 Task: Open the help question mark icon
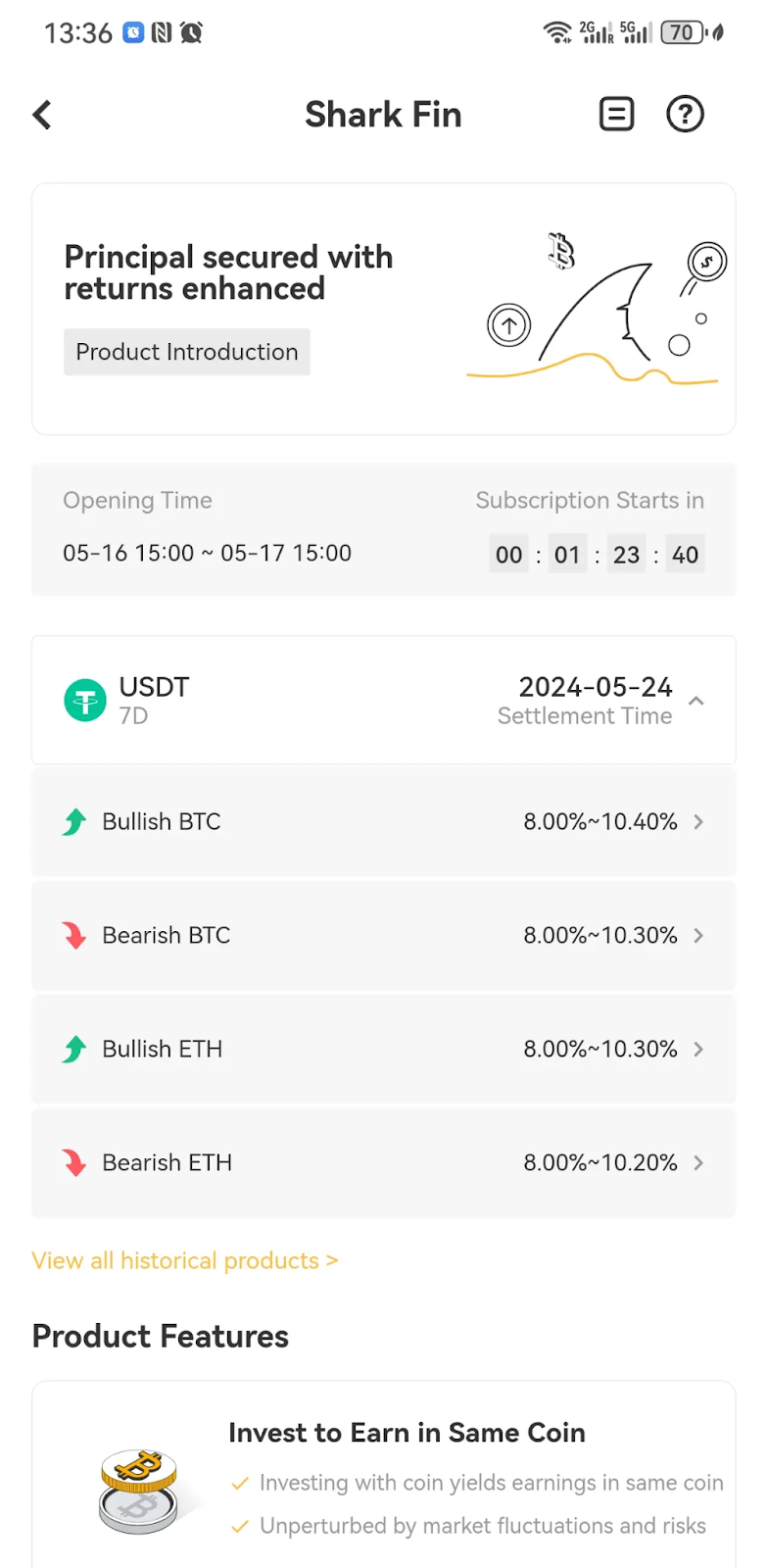(x=685, y=115)
